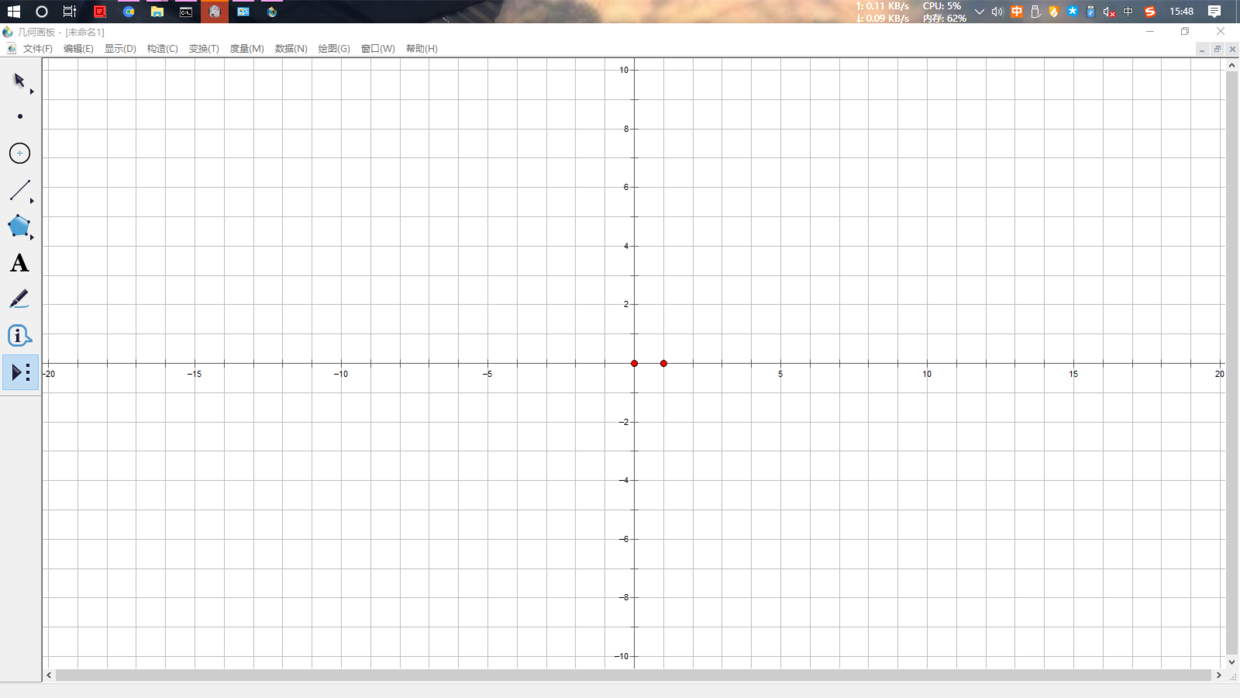
Task: Click the red origin point
Action: pos(634,363)
